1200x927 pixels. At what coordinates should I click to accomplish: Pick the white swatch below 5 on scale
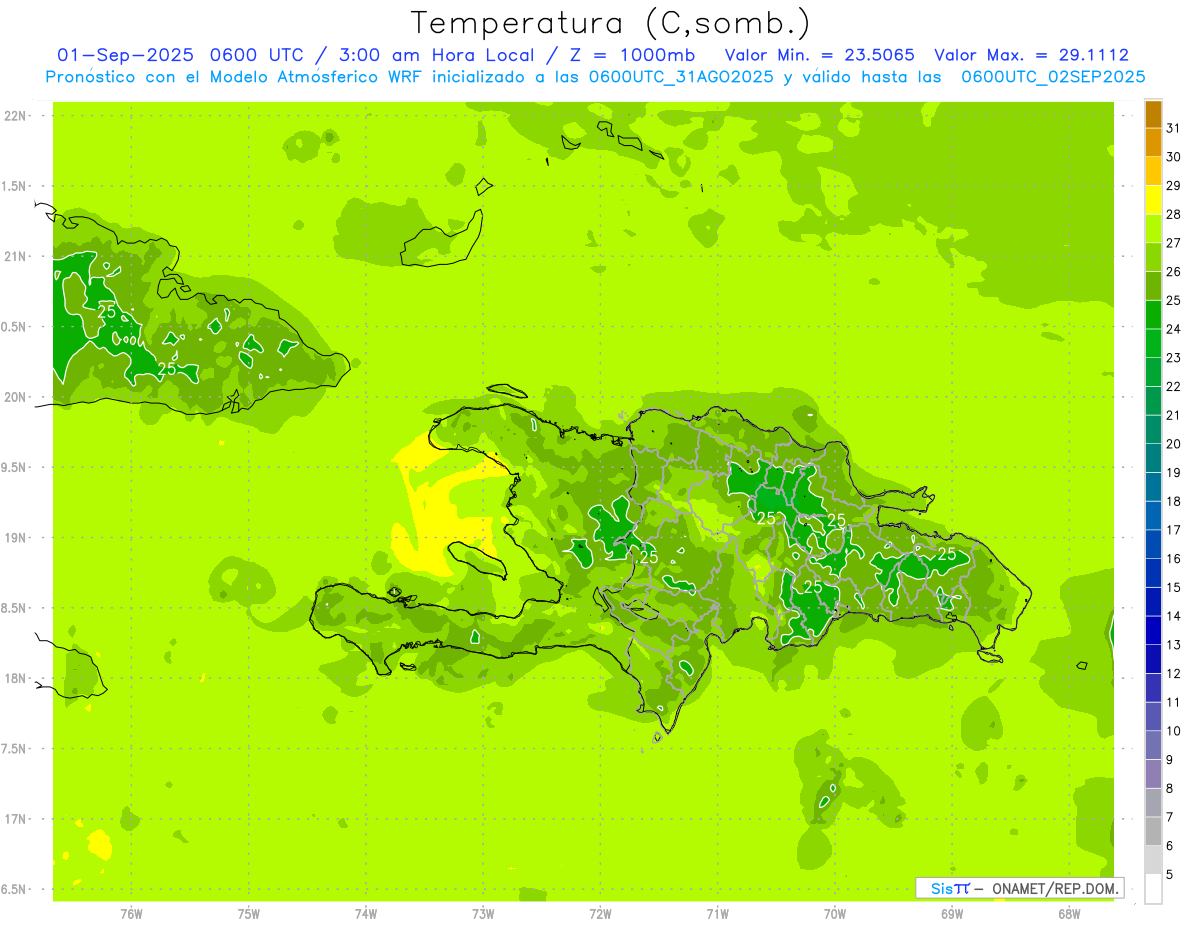click(x=1153, y=889)
